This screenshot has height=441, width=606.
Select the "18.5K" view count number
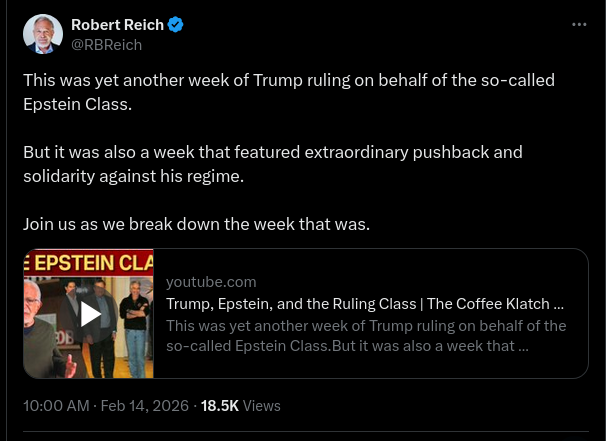point(219,406)
